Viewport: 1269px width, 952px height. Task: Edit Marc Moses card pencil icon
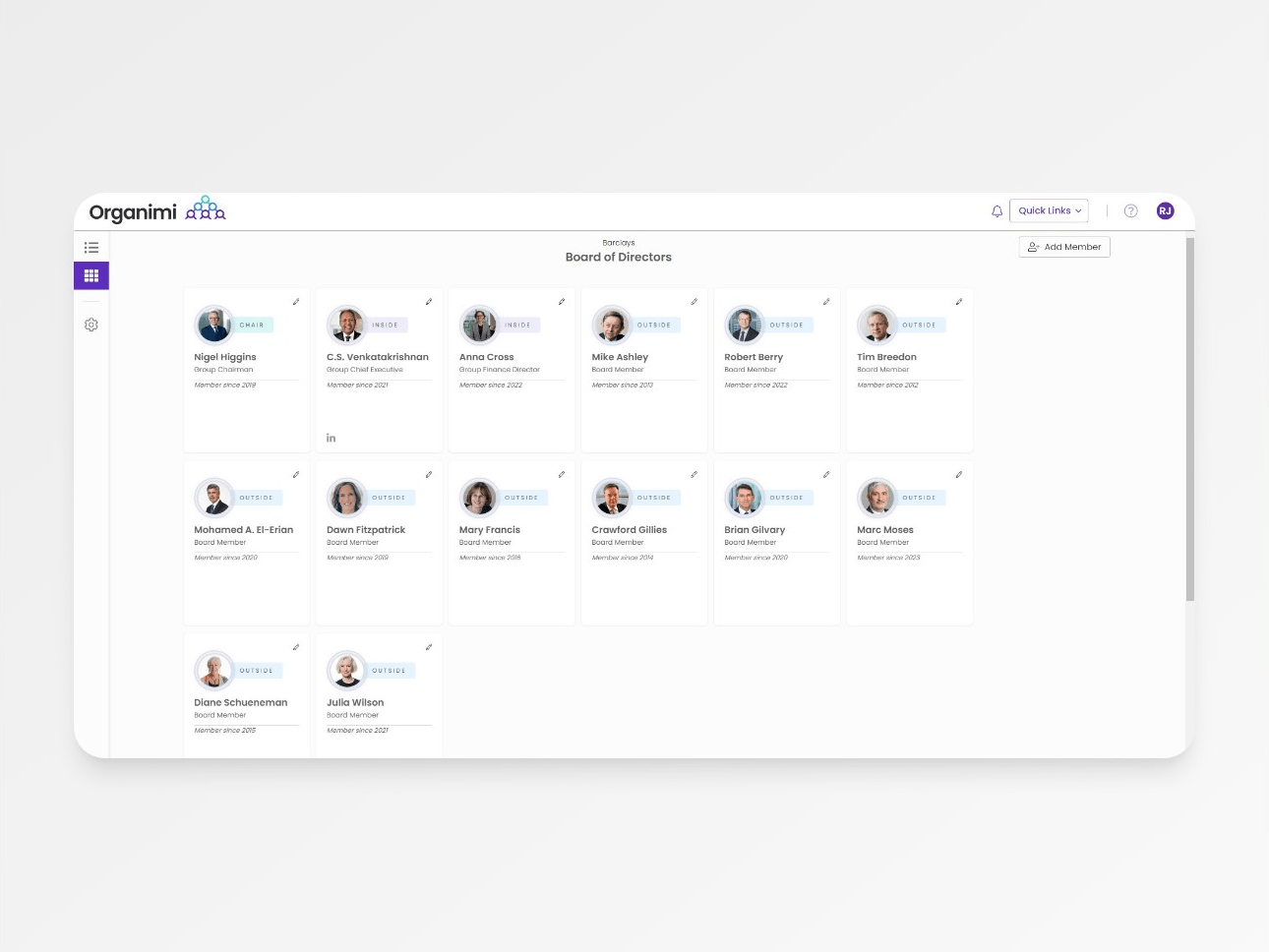coord(959,475)
